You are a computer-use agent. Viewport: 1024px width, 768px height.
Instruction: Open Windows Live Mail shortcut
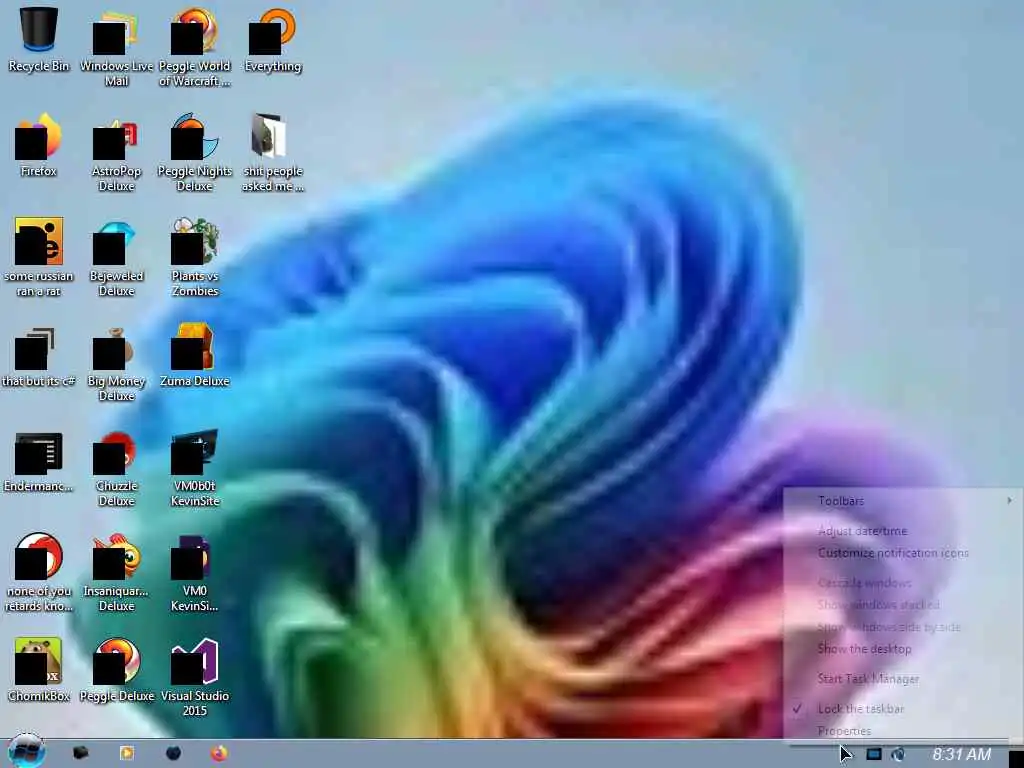pyautogui.click(x=116, y=47)
